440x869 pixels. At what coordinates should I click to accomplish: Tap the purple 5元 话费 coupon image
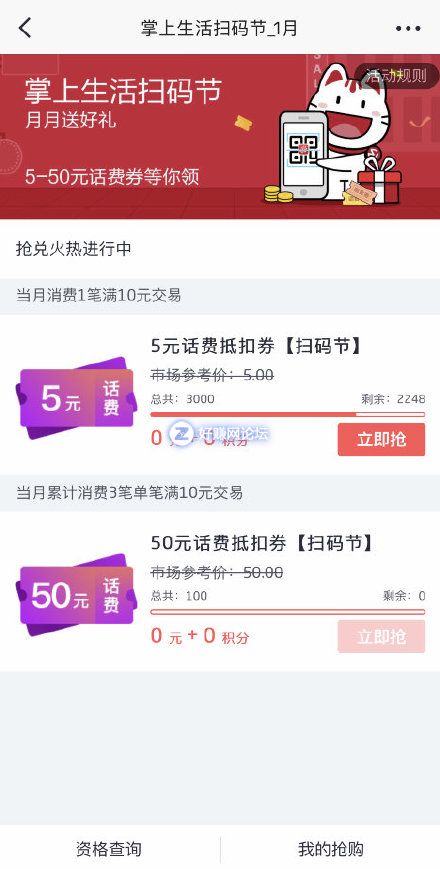coord(76,398)
